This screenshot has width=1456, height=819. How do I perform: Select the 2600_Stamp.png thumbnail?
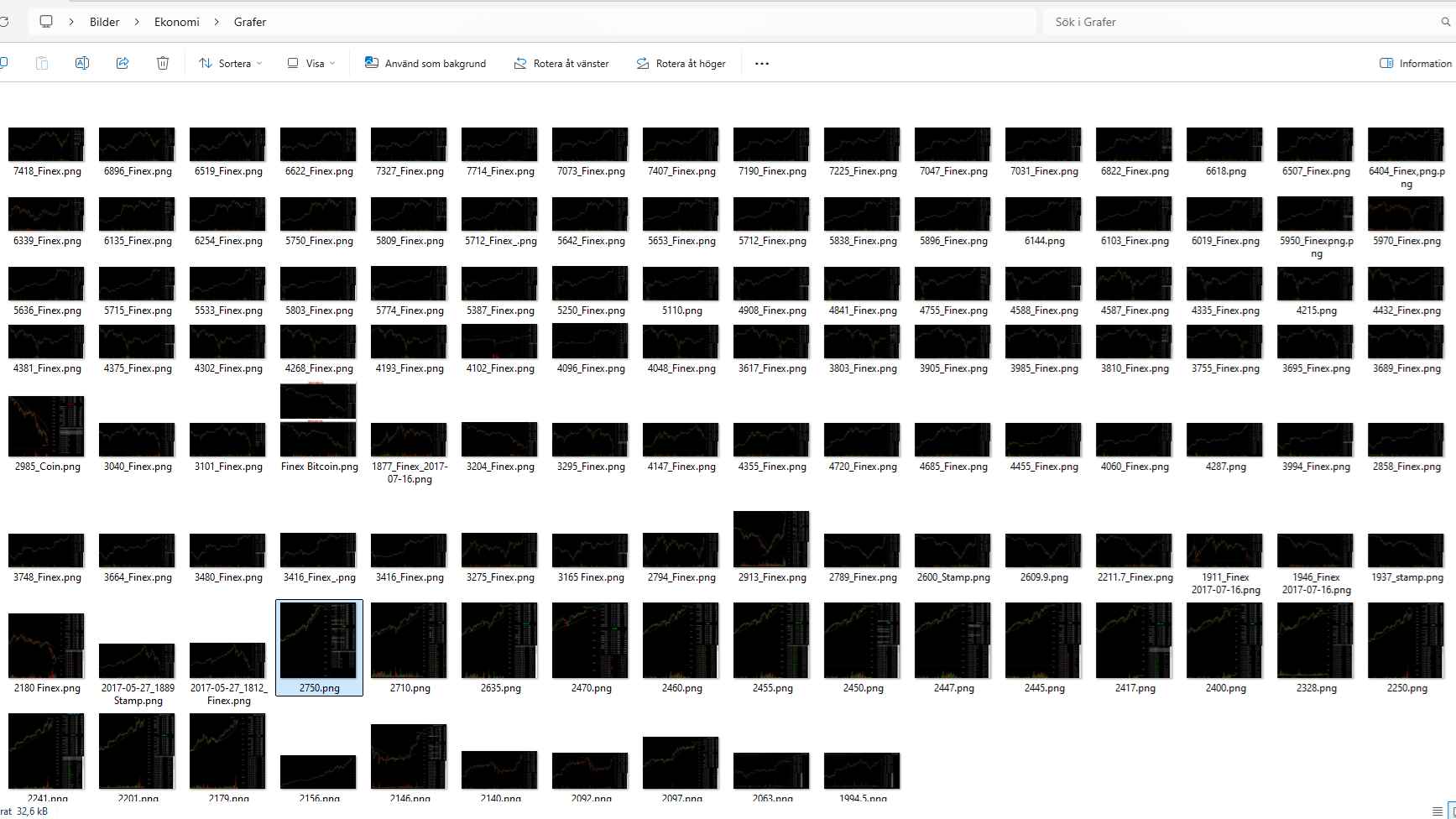952,550
